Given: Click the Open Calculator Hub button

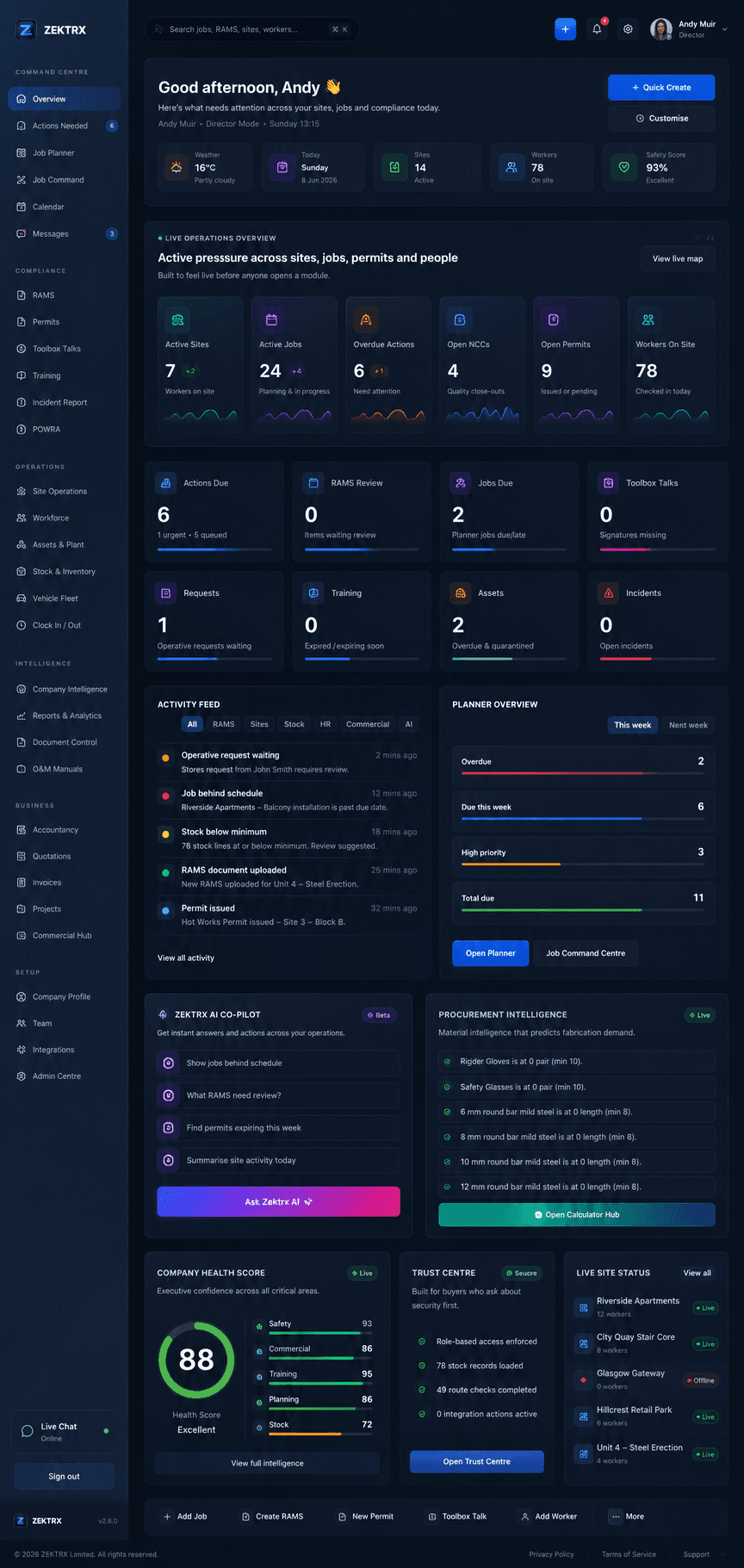Looking at the screenshot, I should 577,1215.
